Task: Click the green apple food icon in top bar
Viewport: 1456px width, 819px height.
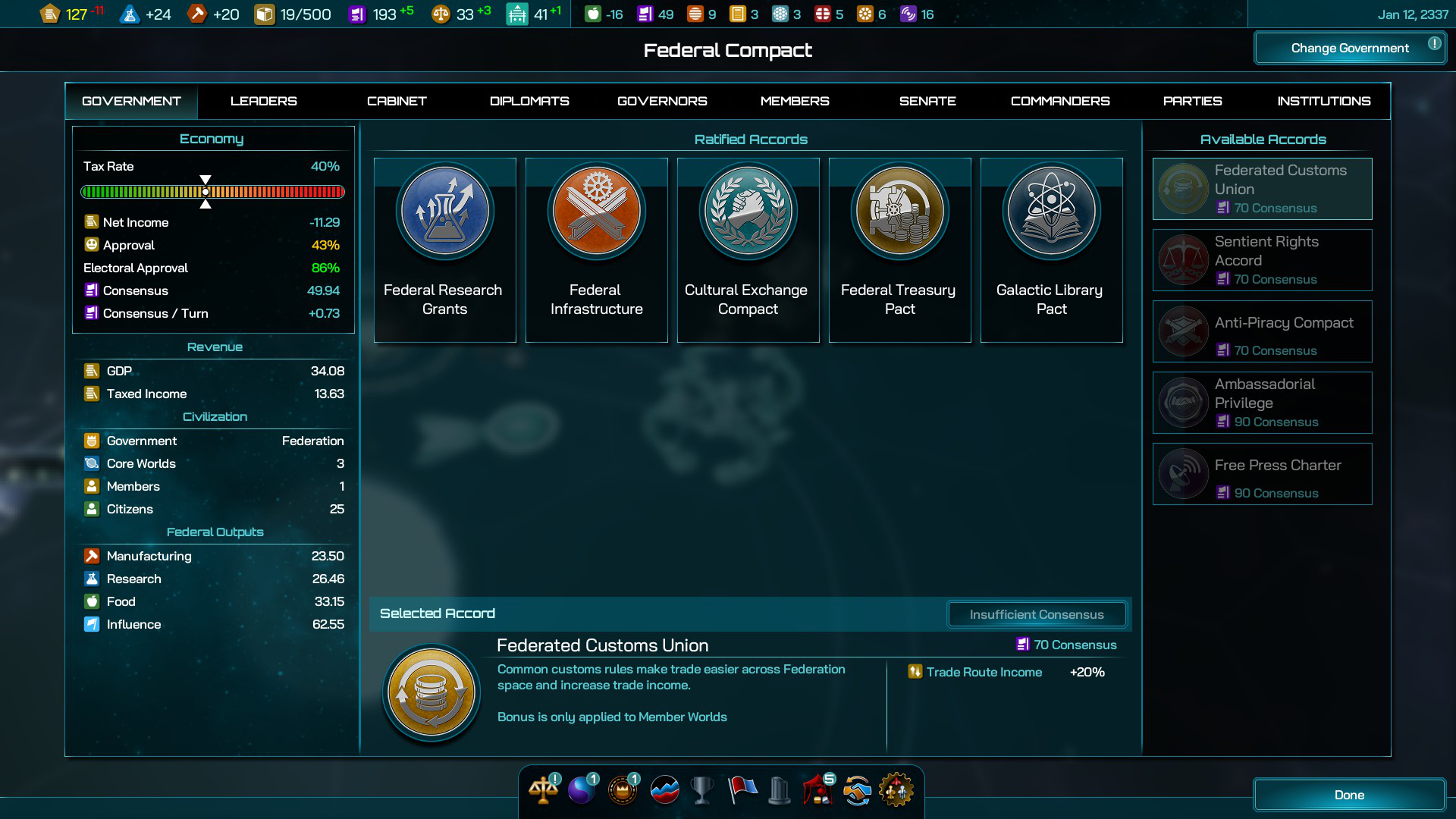Action: click(x=593, y=14)
